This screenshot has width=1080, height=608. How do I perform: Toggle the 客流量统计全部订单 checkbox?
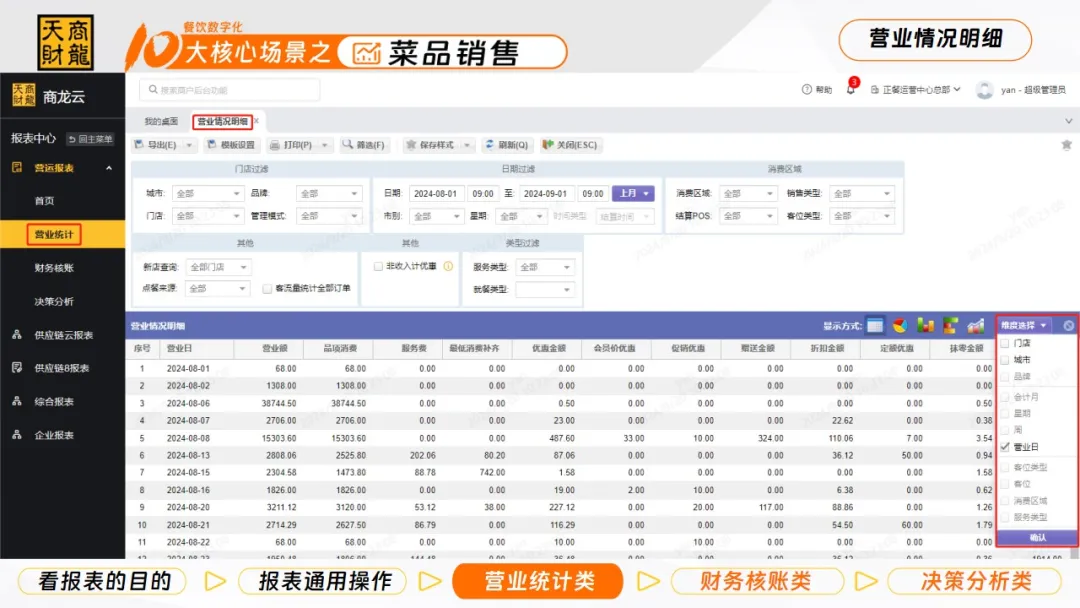tap(267, 289)
